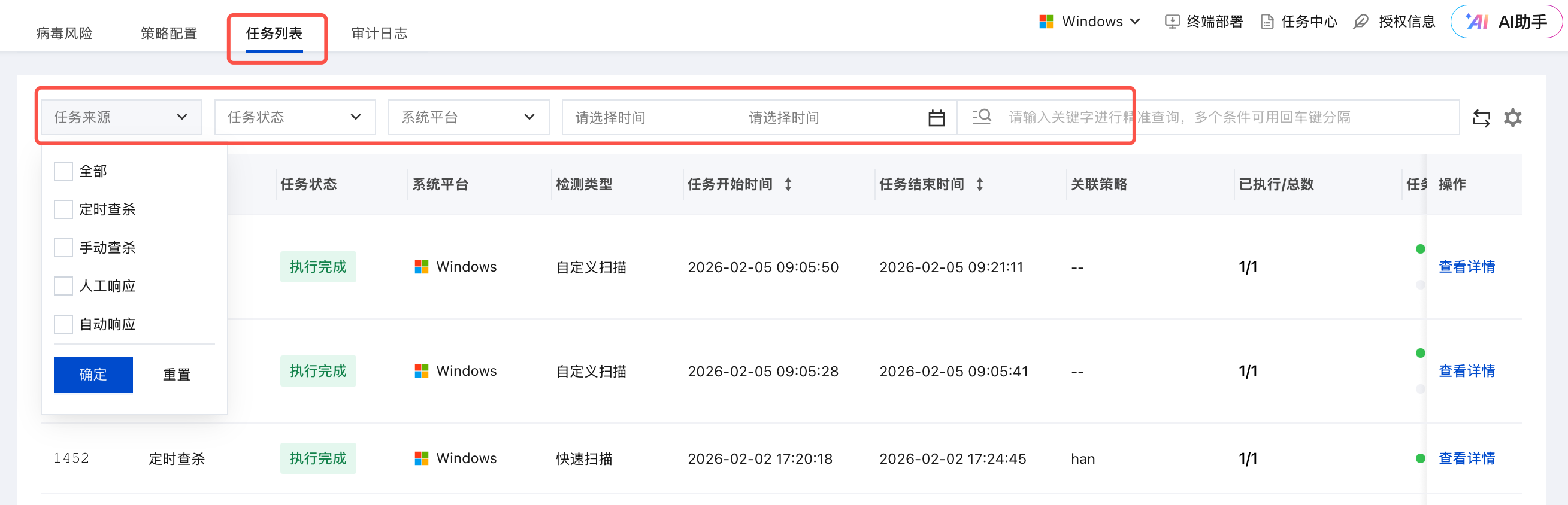Click the 操作 column header
The height and width of the screenshot is (505, 1568).
pyautogui.click(x=1452, y=184)
